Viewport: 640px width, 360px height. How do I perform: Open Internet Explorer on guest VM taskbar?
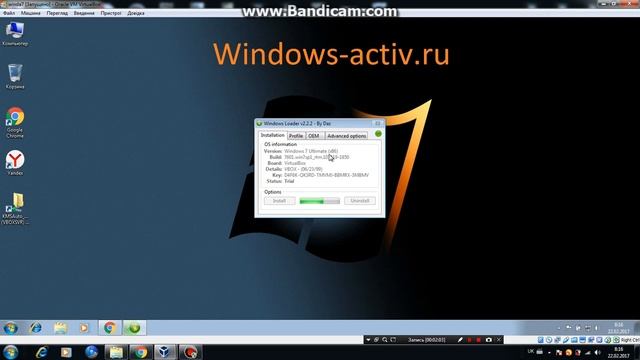click(x=36, y=328)
